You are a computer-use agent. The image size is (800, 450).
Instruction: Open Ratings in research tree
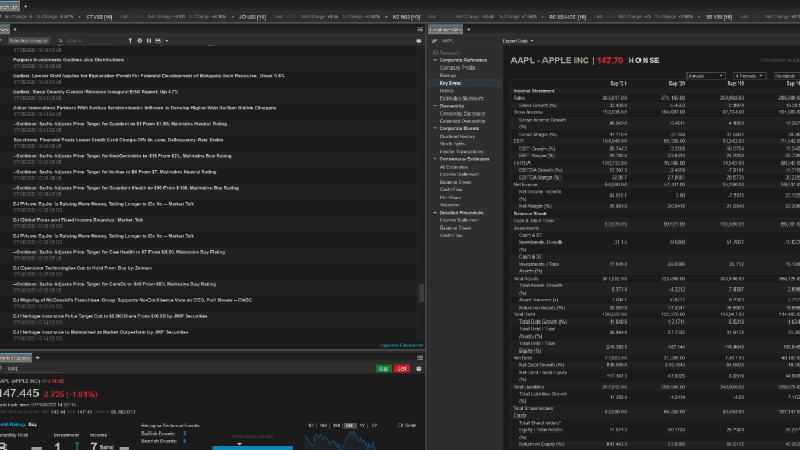click(x=447, y=76)
